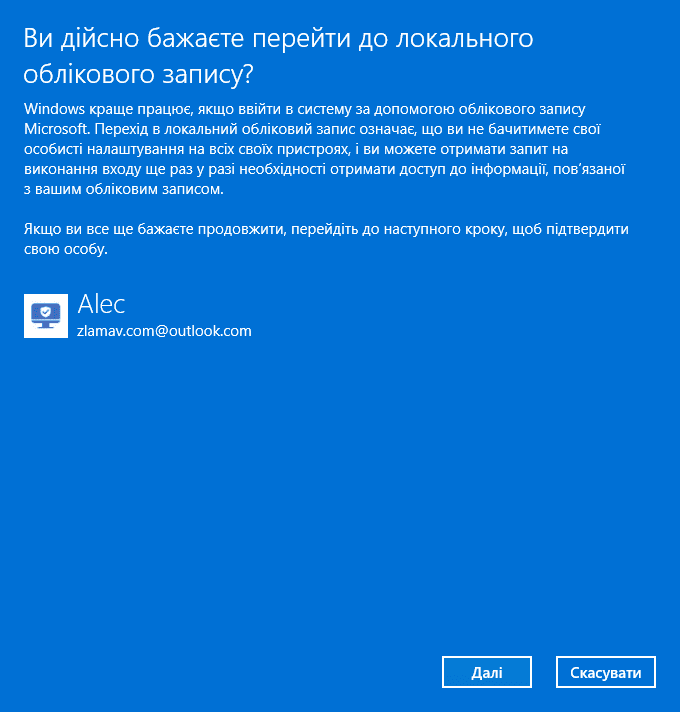The image size is (680, 712).
Task: Click the phrase 'наступного кроку' in the text
Action: (444, 229)
